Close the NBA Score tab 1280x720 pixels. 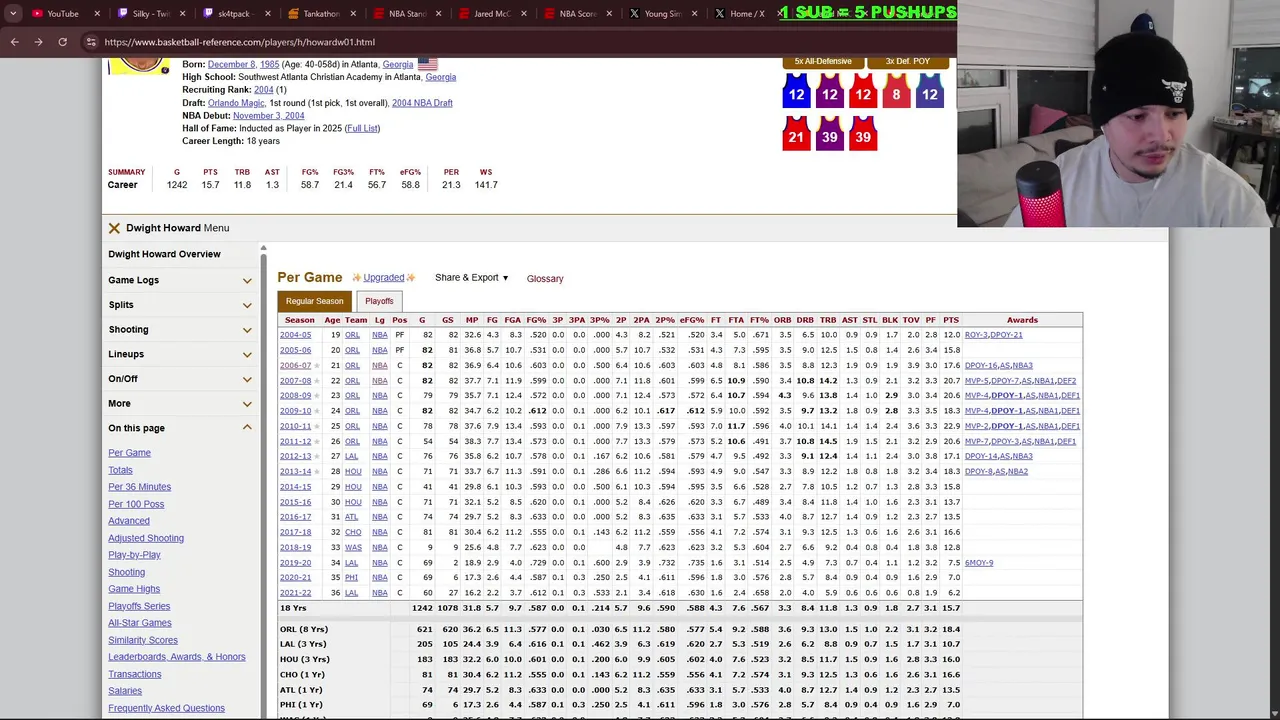tap(610, 14)
